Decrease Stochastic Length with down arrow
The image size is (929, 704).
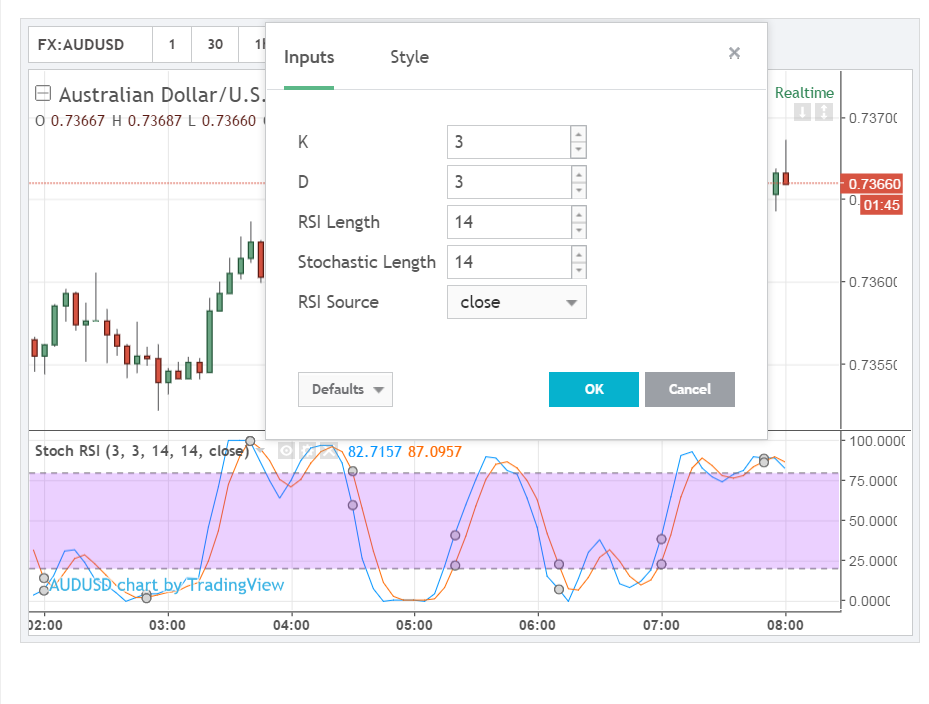tap(578, 270)
